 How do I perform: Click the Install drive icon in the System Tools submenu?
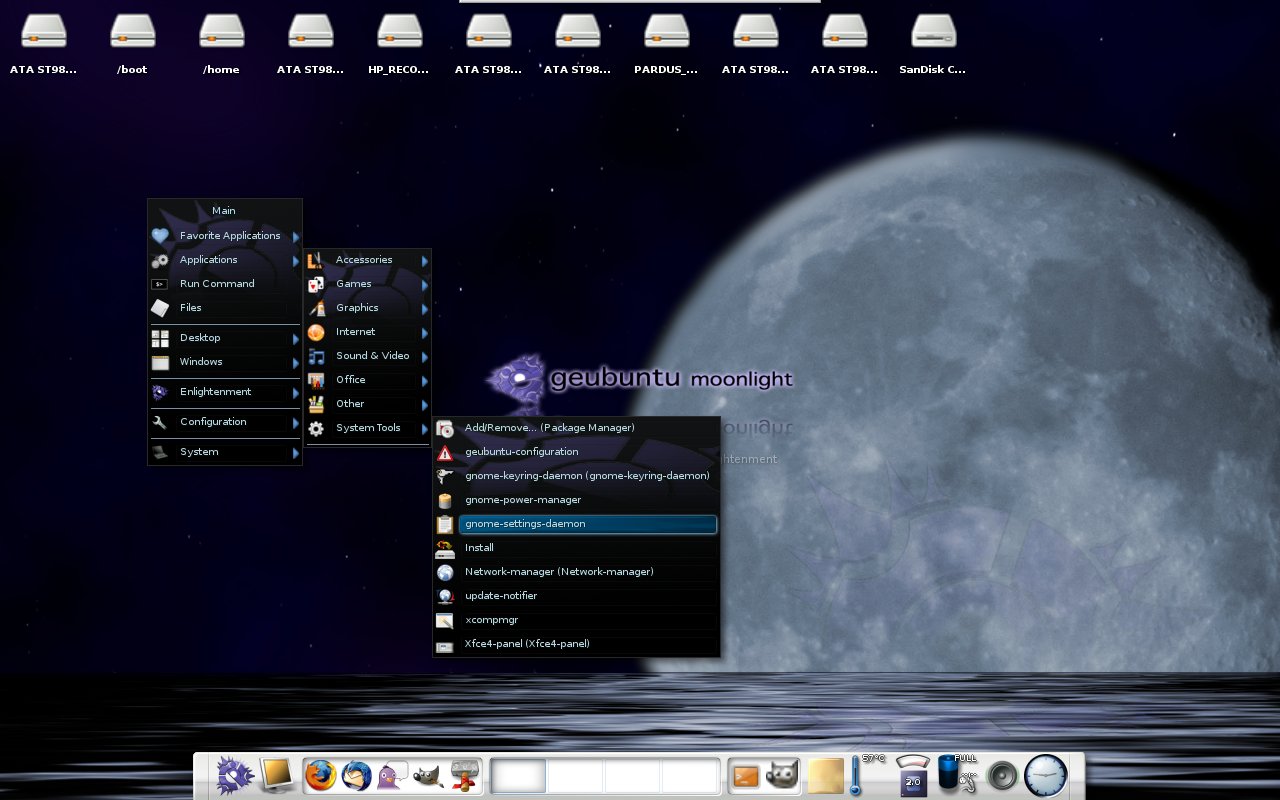pyautogui.click(x=445, y=548)
